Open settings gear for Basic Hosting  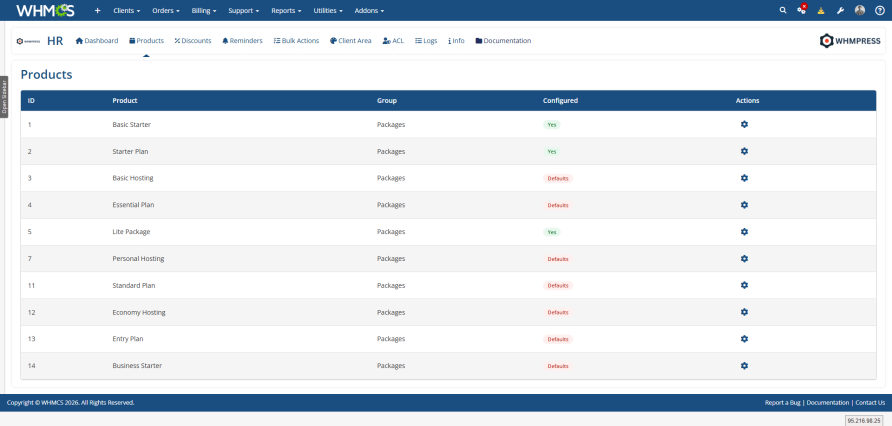(744, 178)
